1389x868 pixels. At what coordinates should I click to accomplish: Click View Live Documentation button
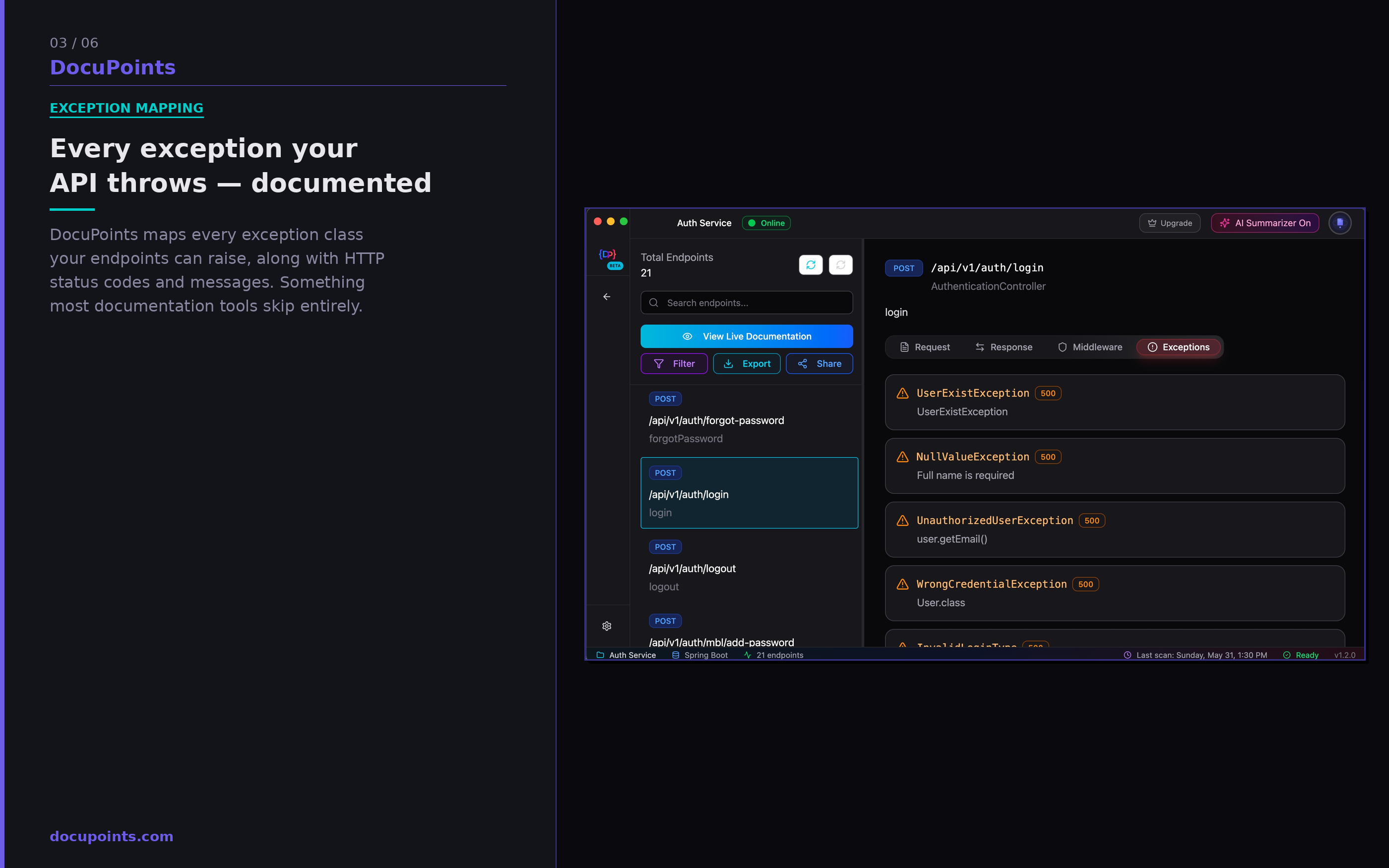(x=746, y=336)
